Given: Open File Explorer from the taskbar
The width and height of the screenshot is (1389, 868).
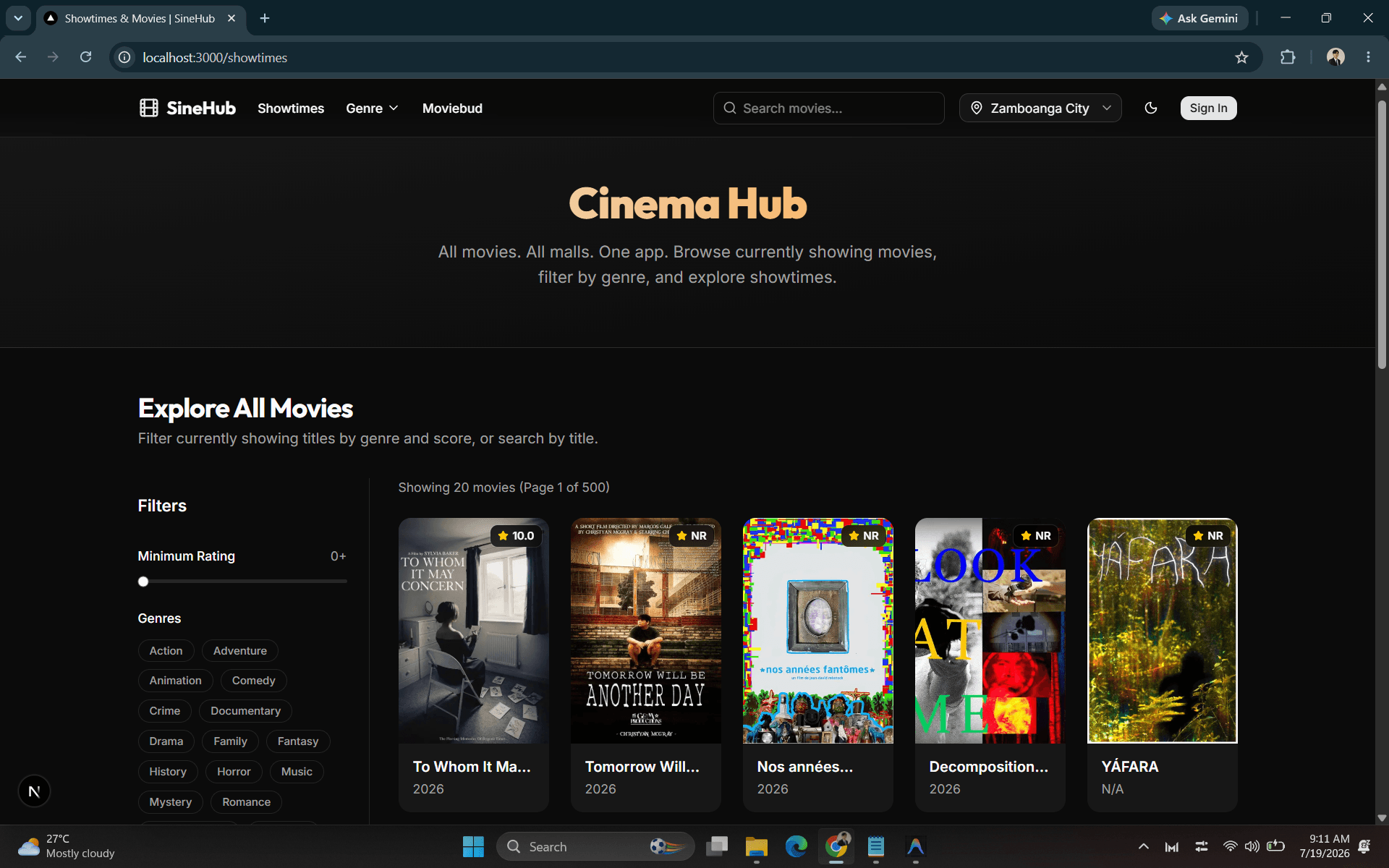Looking at the screenshot, I should [x=757, y=846].
